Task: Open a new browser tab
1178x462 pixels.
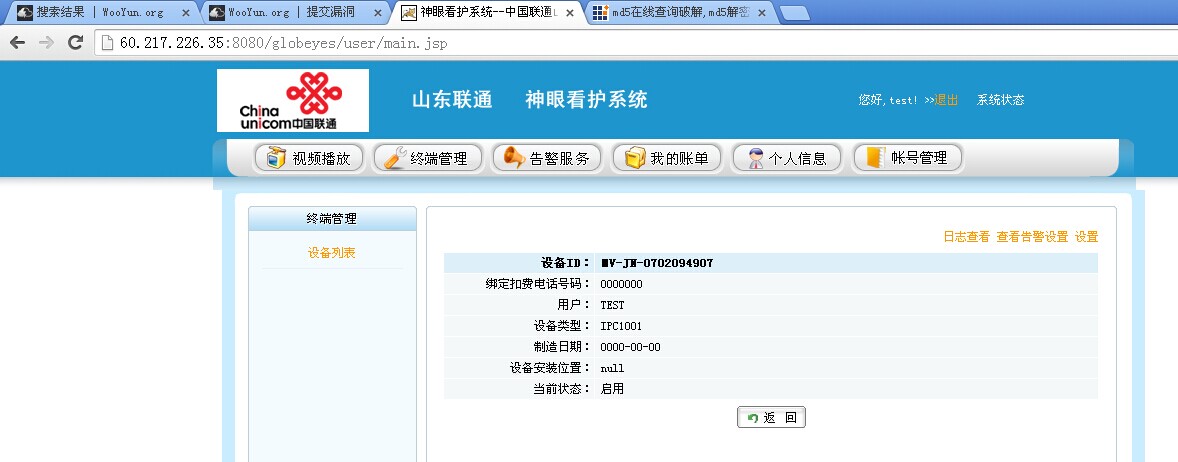Action: pos(794,13)
